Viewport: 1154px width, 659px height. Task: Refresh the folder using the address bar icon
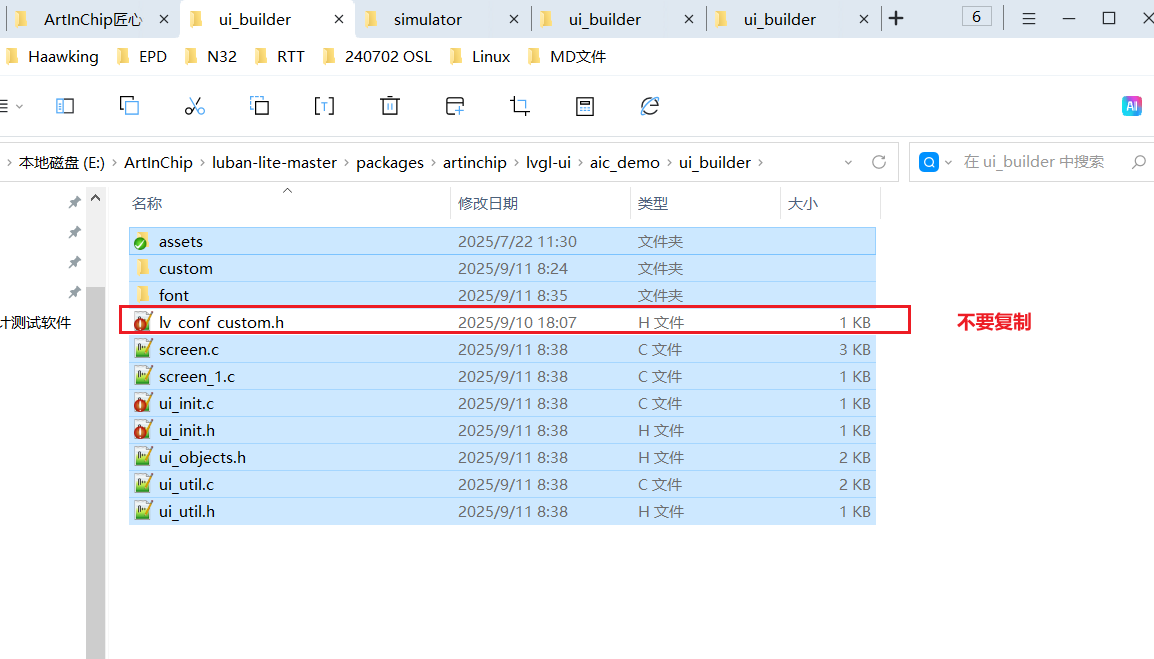point(879,162)
